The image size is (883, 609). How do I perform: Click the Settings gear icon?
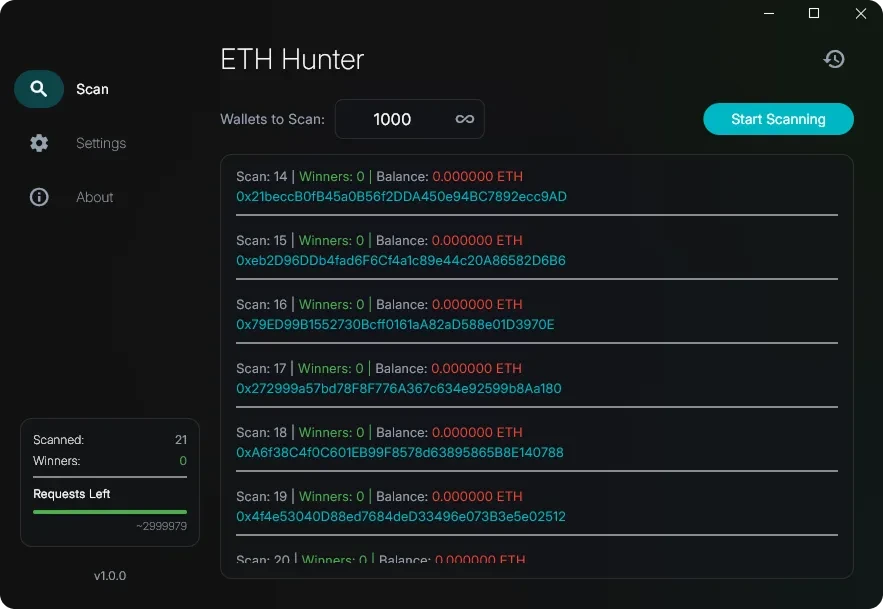pos(39,143)
